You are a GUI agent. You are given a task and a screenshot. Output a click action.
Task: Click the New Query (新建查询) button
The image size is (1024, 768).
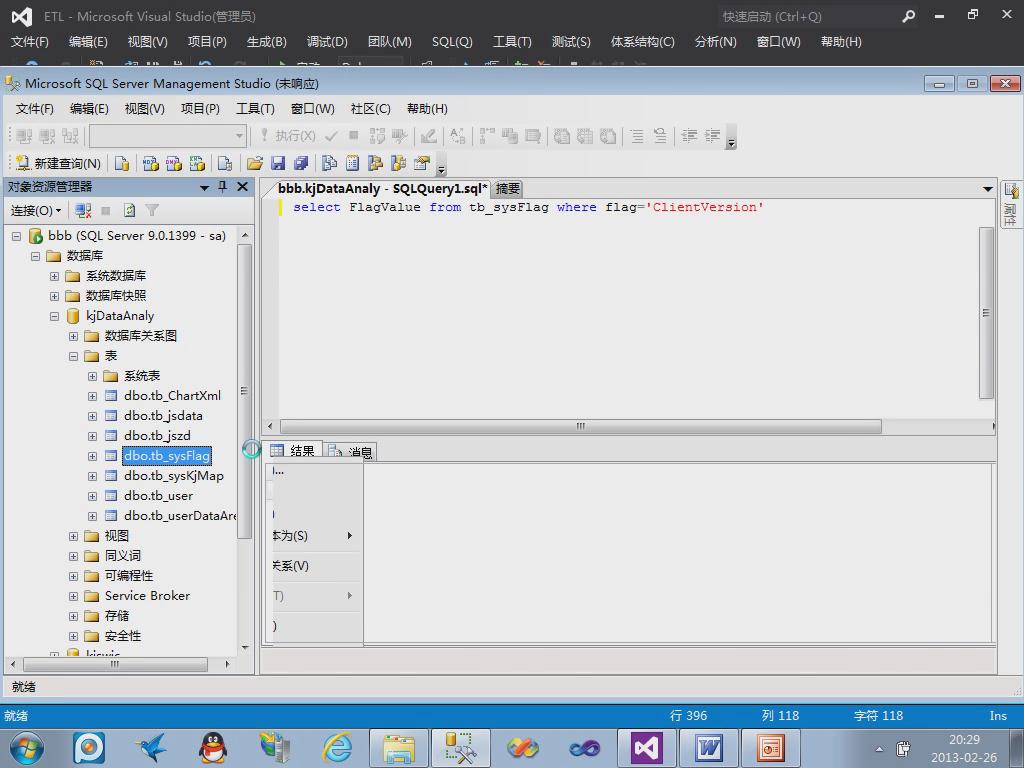58,163
